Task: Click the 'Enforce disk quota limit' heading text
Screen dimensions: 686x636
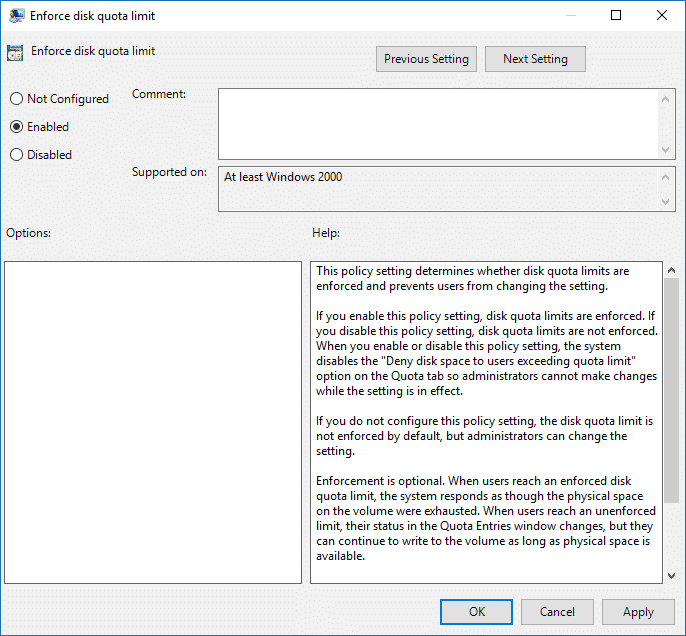Action: (x=93, y=51)
